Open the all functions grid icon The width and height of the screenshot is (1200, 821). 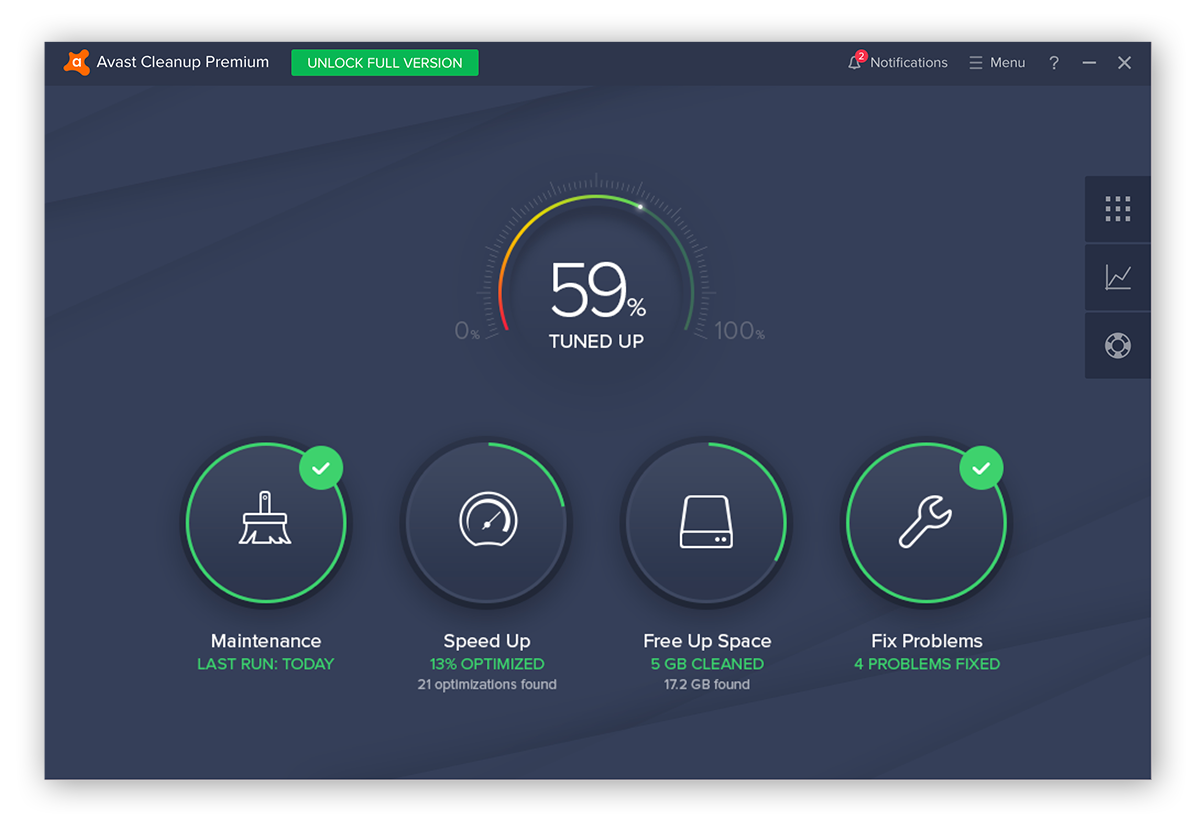(x=1118, y=209)
